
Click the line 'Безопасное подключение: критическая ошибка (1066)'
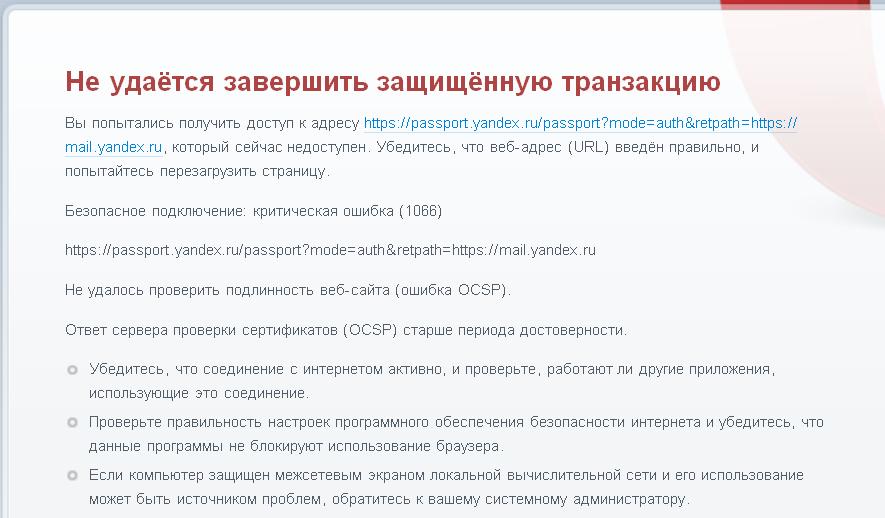[x=253, y=211]
